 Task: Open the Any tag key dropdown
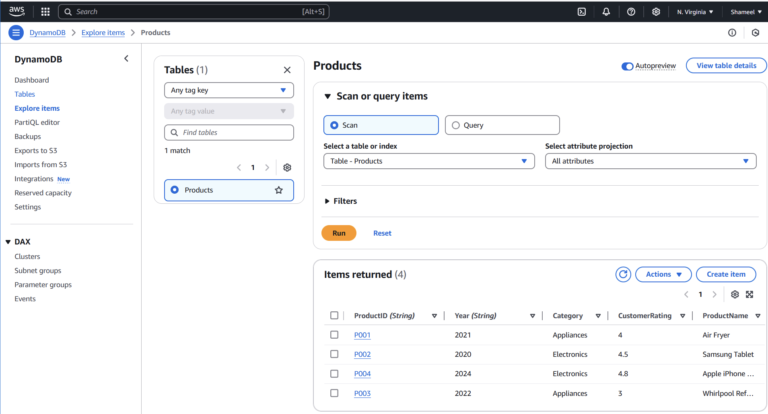(x=229, y=90)
